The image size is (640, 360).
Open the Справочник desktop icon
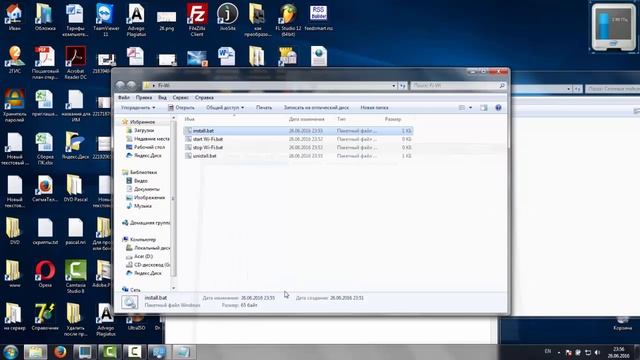45,317
